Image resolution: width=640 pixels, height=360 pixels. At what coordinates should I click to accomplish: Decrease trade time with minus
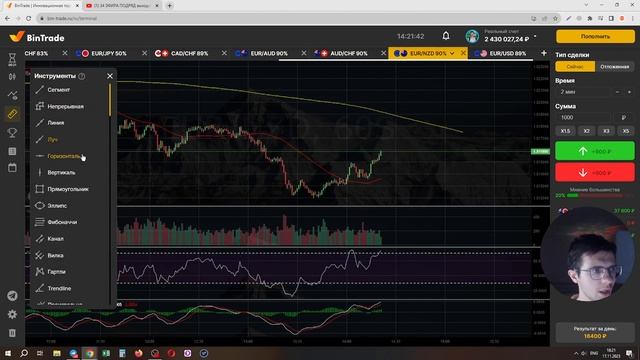[x=617, y=92]
